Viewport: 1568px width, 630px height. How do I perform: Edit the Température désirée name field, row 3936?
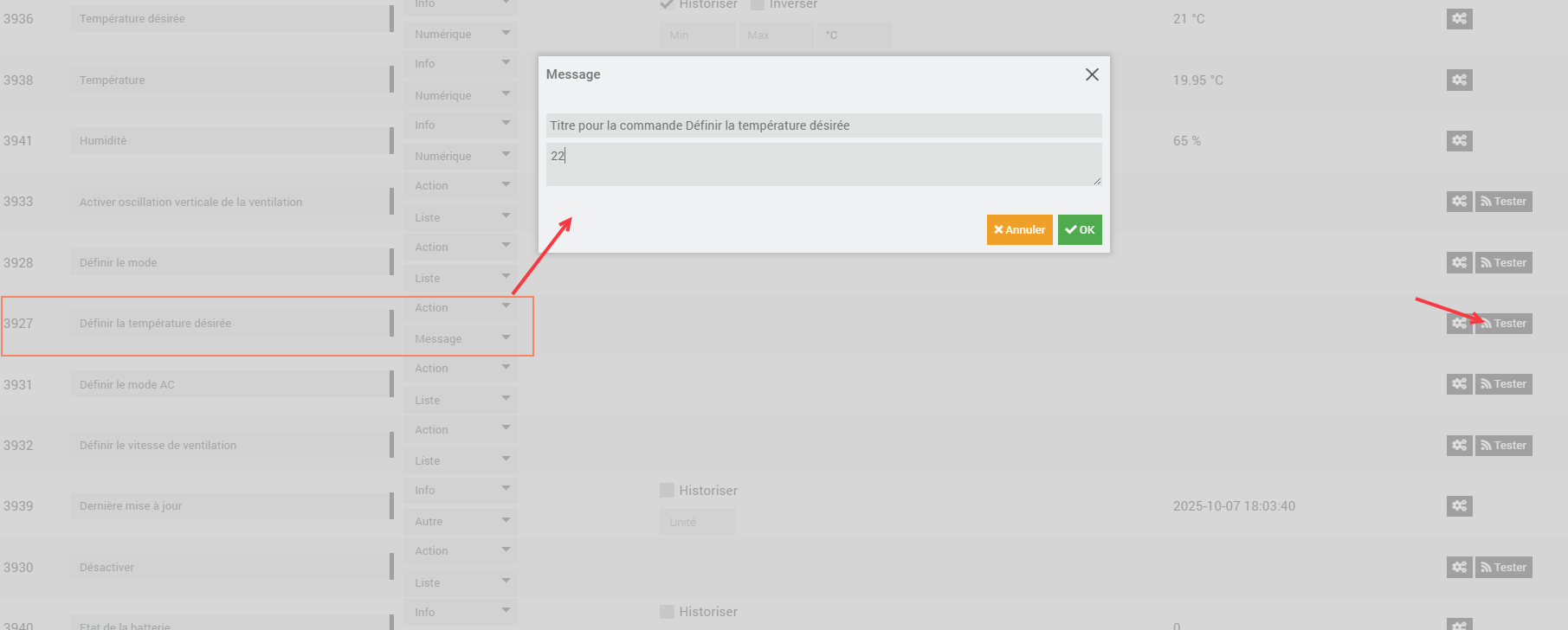click(x=232, y=19)
